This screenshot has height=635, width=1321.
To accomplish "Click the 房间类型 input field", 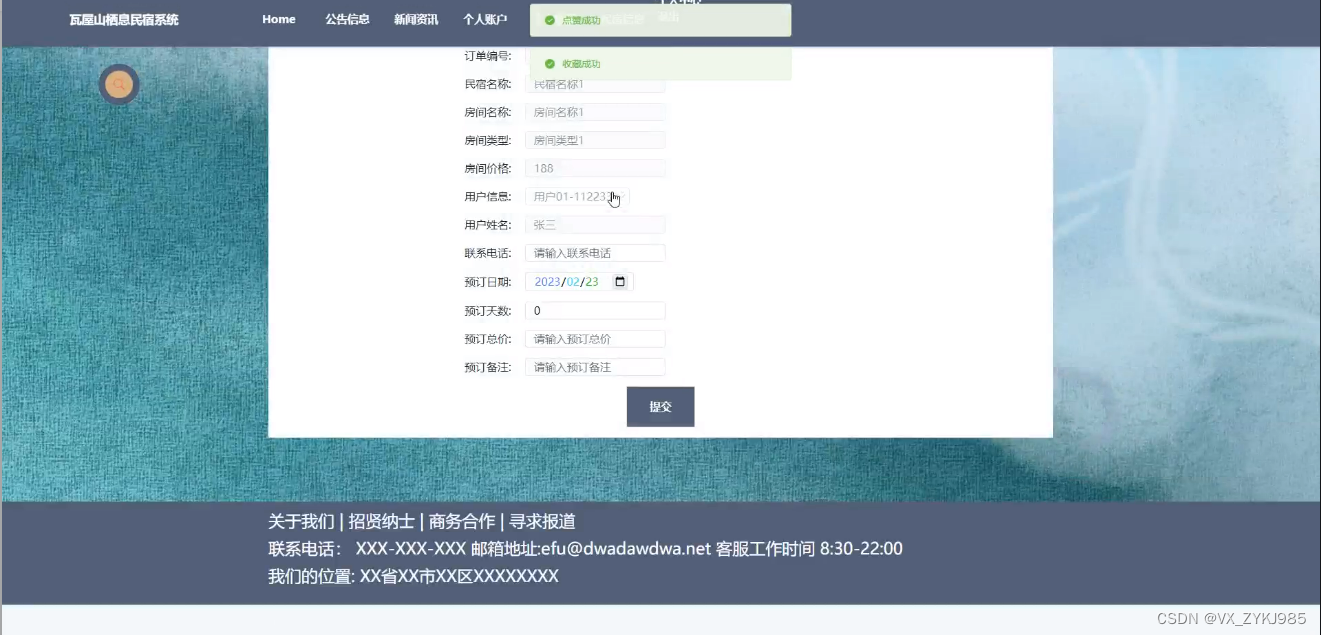I will click(x=595, y=140).
